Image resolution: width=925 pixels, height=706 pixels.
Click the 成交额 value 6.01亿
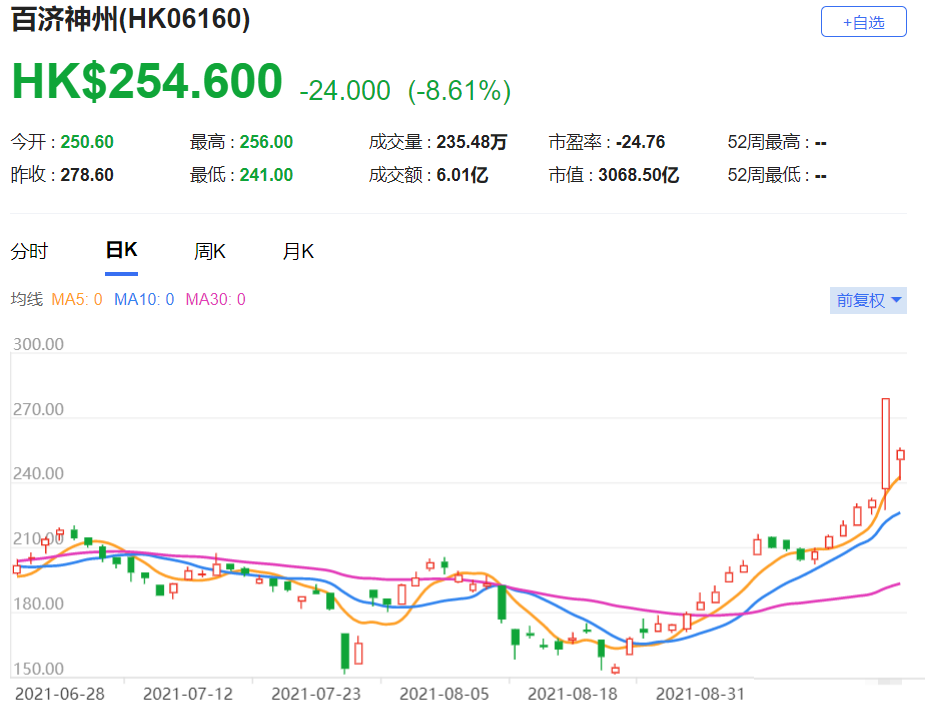[462, 175]
